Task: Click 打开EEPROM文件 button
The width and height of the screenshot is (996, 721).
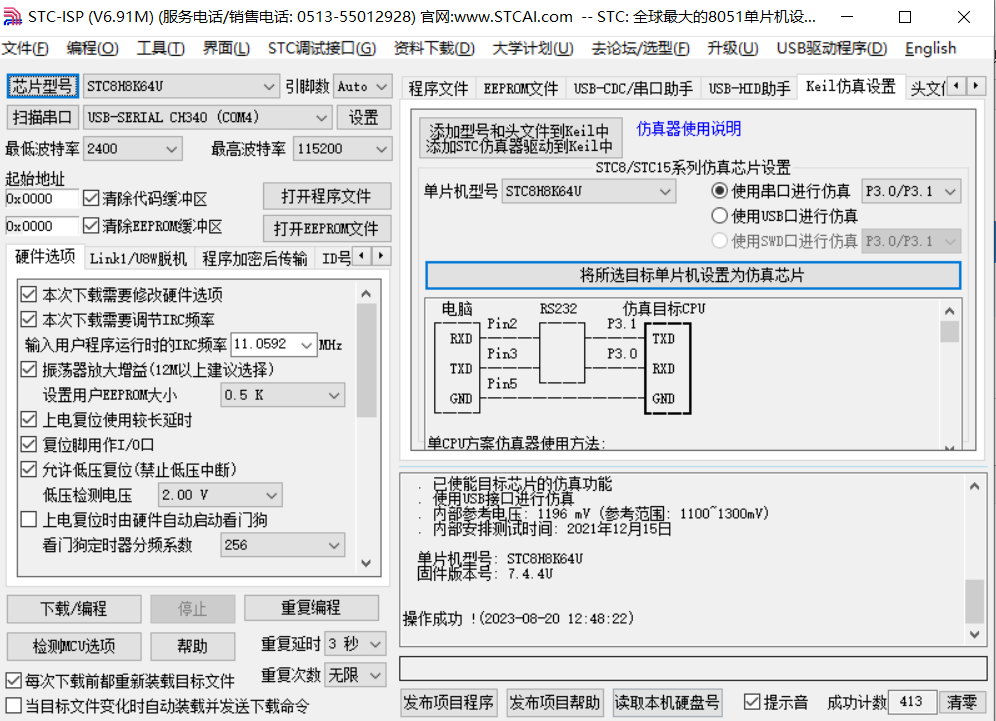Action: coord(326,228)
